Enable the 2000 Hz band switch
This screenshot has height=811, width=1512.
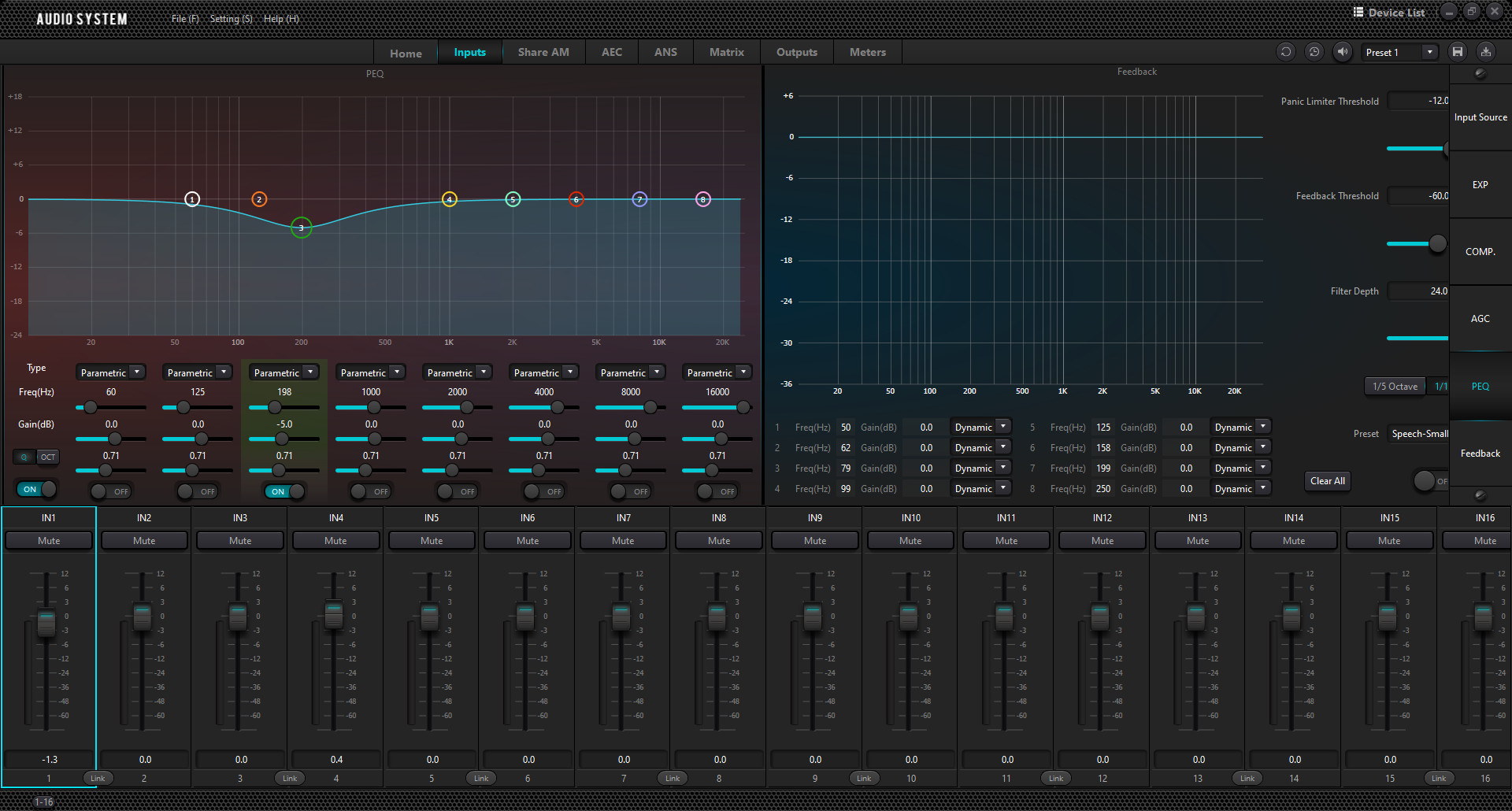pyautogui.click(x=457, y=491)
